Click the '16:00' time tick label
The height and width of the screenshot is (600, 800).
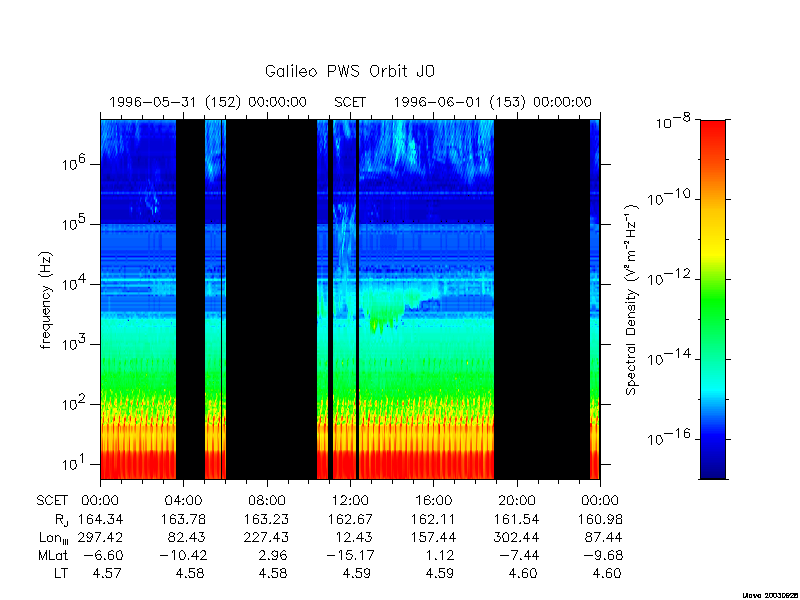click(x=433, y=501)
